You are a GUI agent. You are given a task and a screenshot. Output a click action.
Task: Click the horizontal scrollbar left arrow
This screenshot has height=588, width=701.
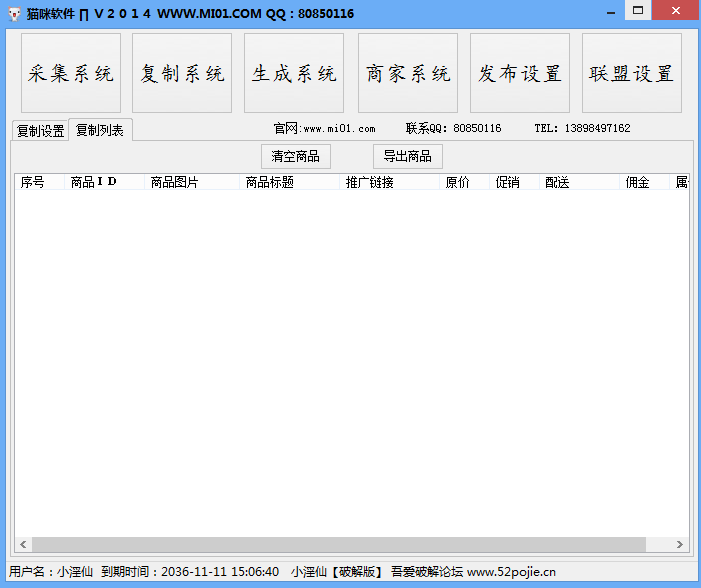click(x=24, y=545)
